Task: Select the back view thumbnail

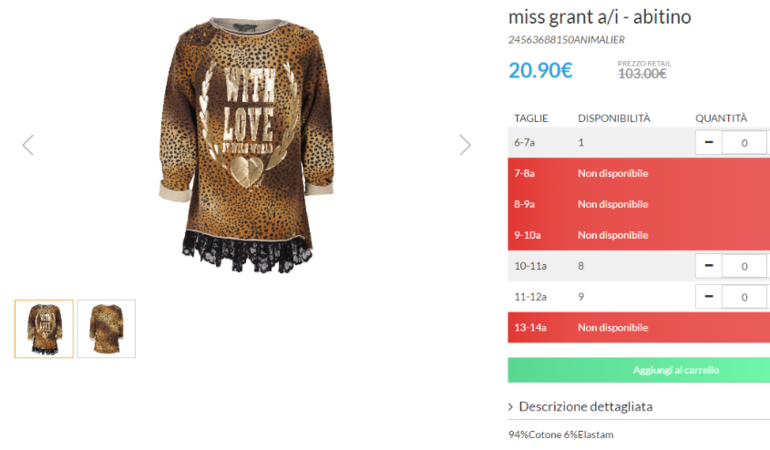Action: 106,329
